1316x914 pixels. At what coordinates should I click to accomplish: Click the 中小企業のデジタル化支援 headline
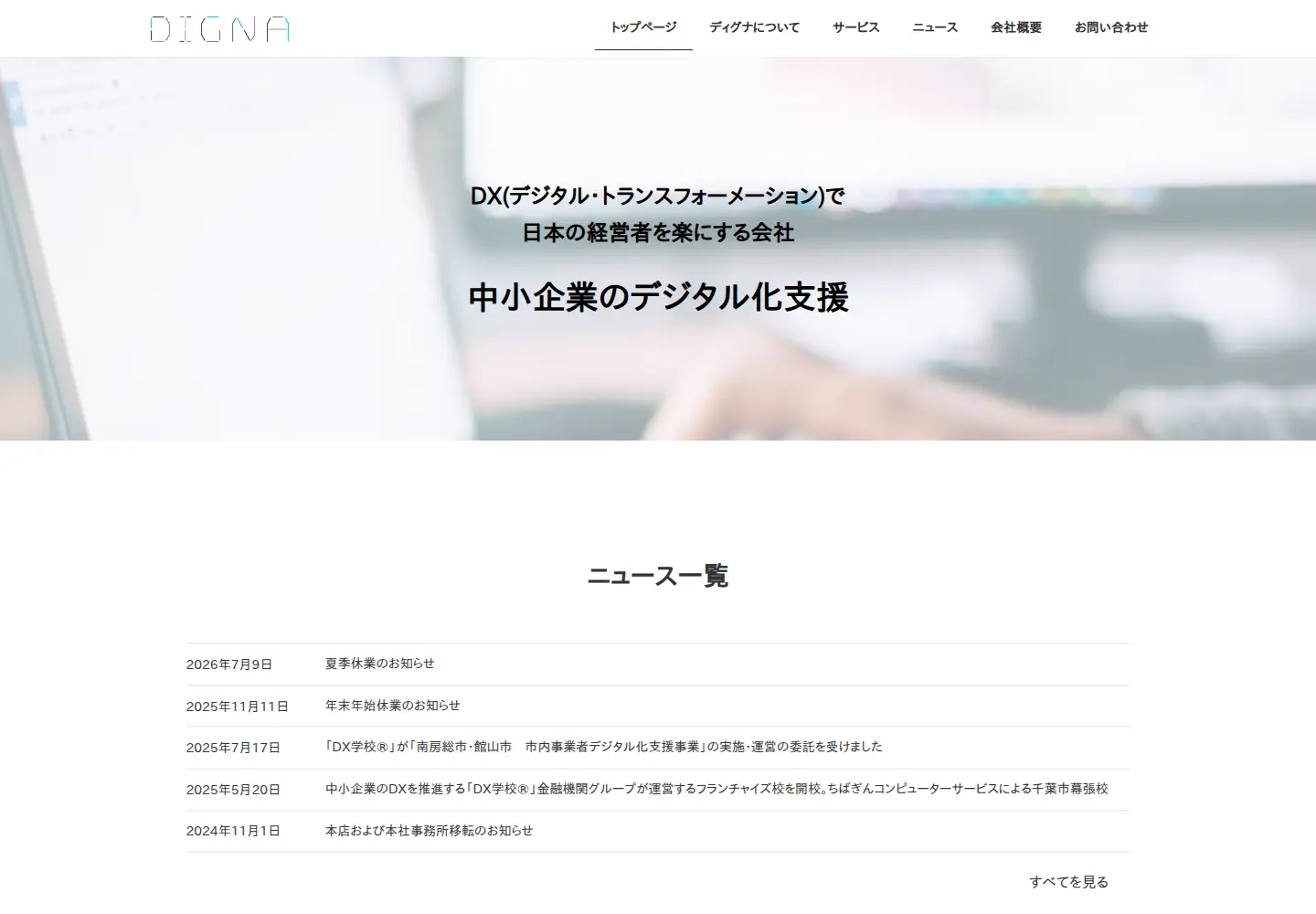[x=658, y=297]
